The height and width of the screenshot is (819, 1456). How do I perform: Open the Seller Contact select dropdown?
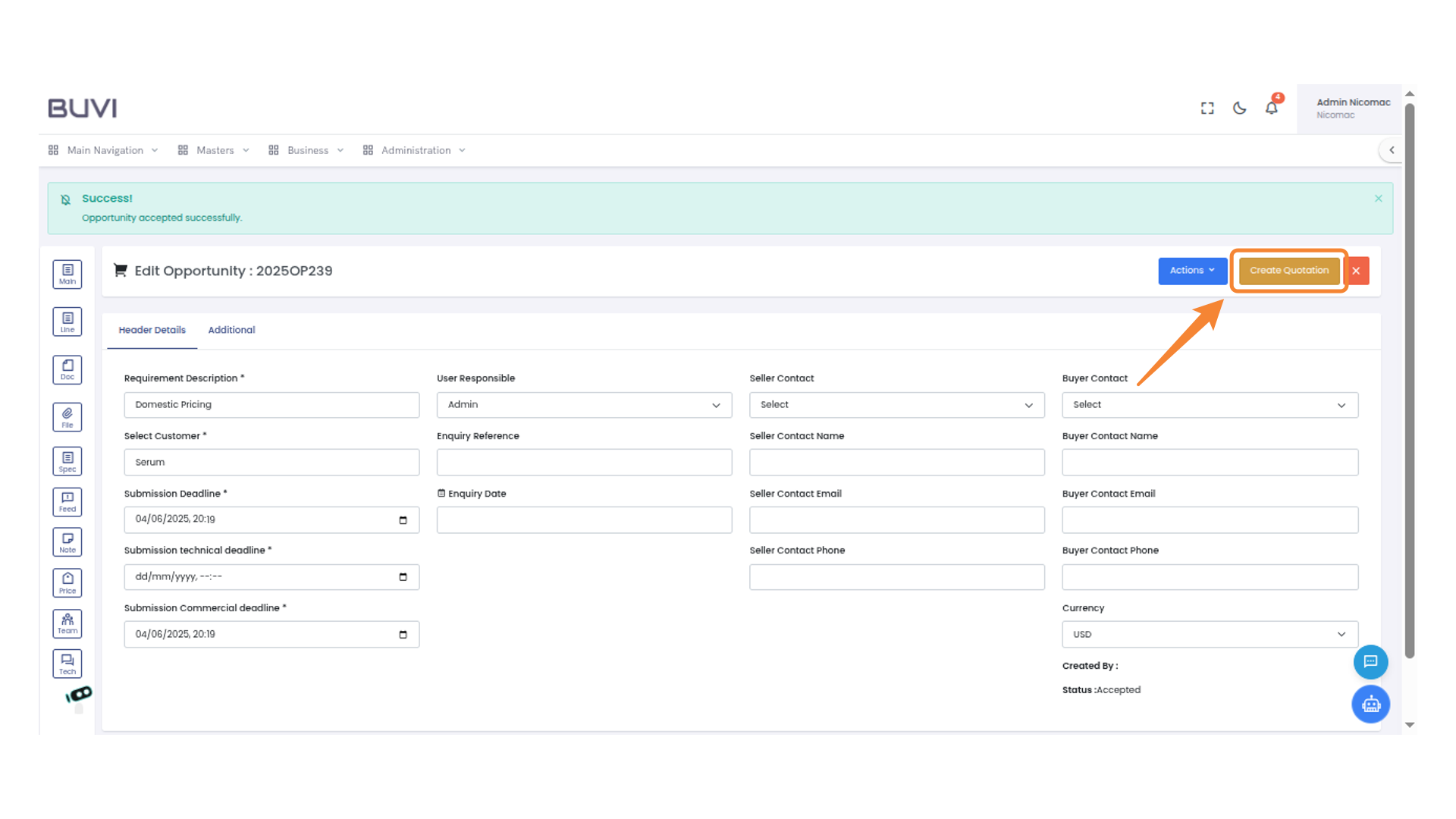tap(896, 405)
